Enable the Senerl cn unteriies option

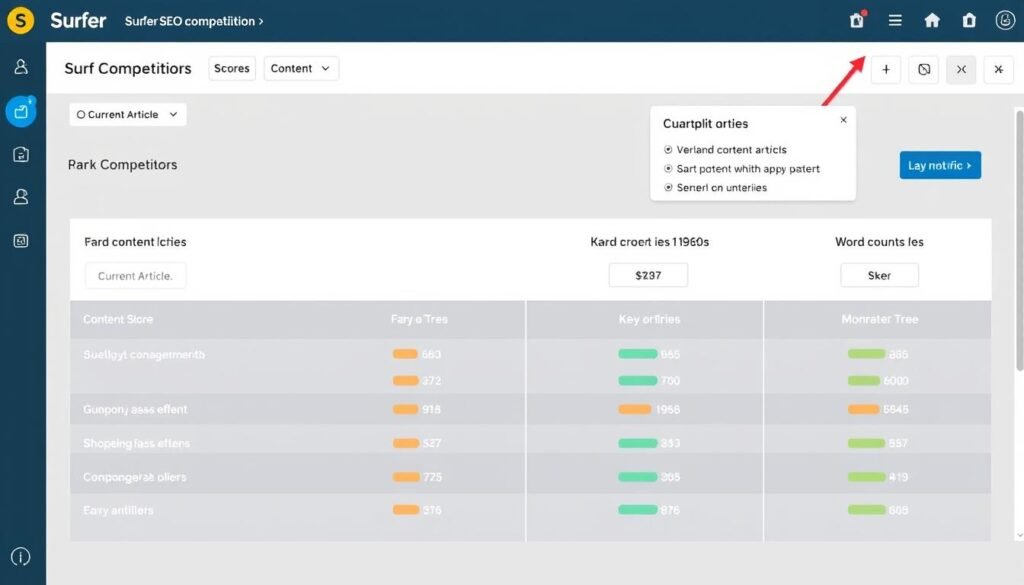click(668, 187)
